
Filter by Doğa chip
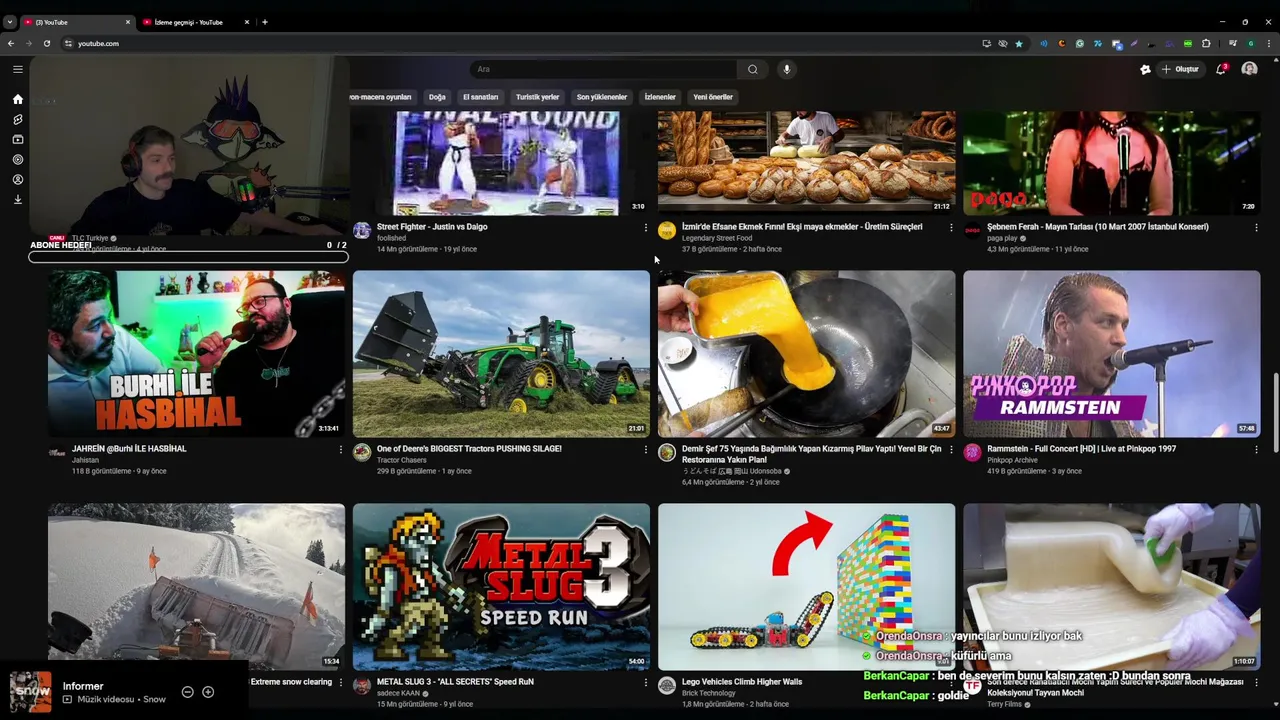pos(437,97)
